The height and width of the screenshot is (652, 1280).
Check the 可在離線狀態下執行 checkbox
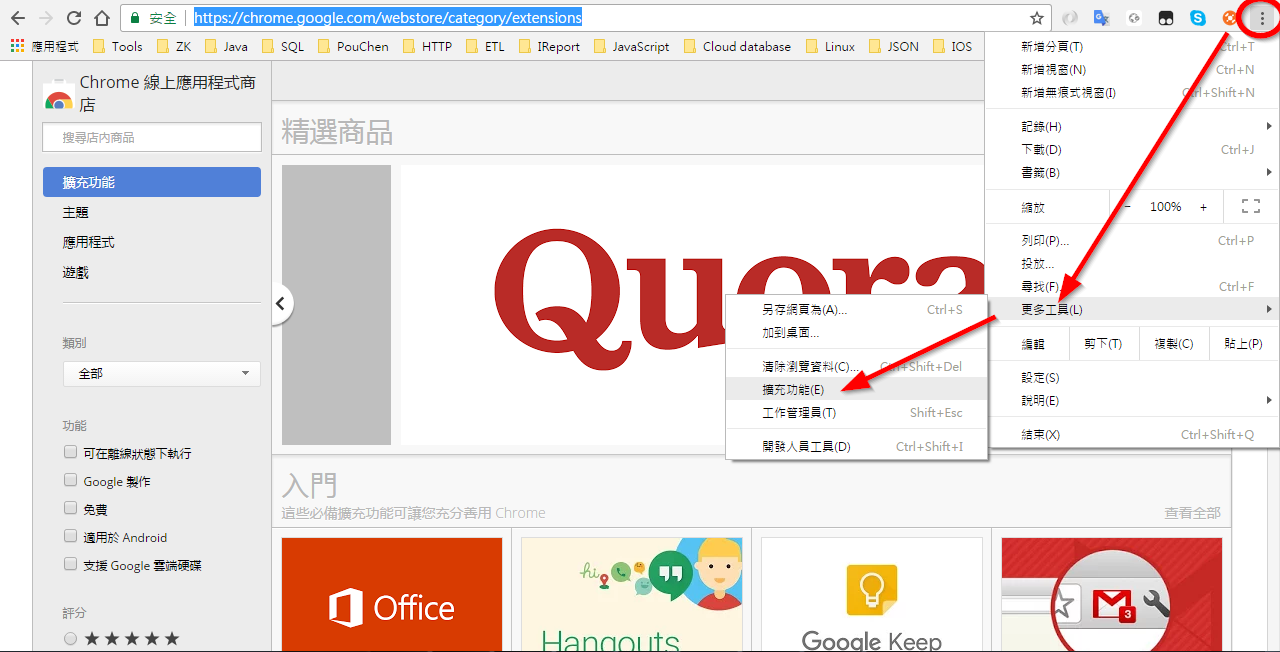70,452
